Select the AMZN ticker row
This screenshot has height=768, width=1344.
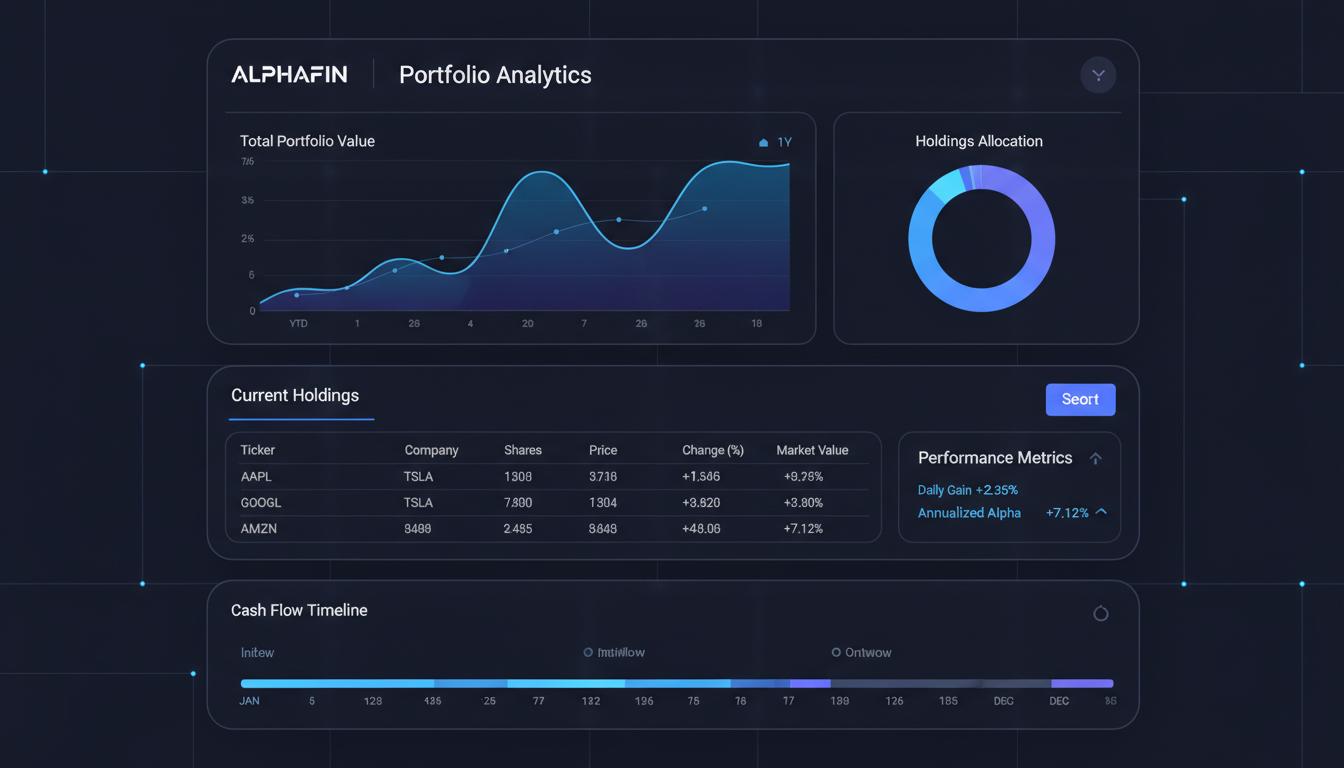553,528
